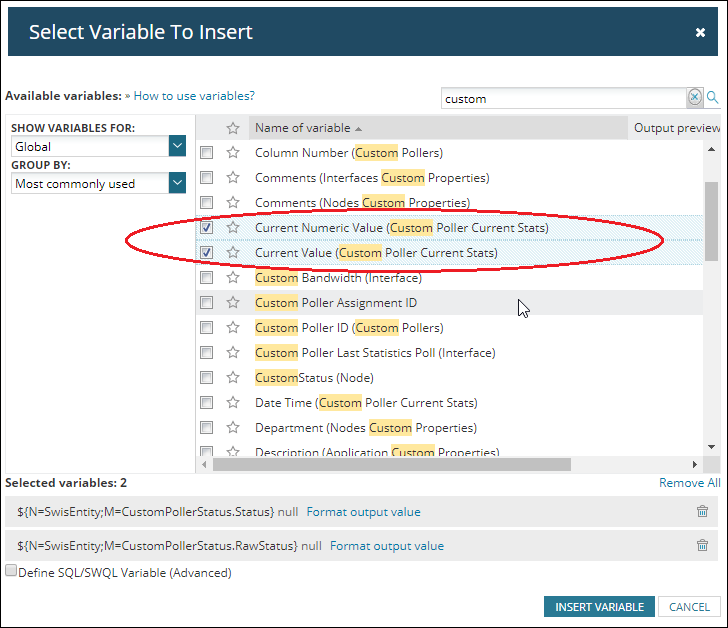Uncheck Current Value (Custom Poller Current Stats) checkbox
The width and height of the screenshot is (728, 628).
207,252
